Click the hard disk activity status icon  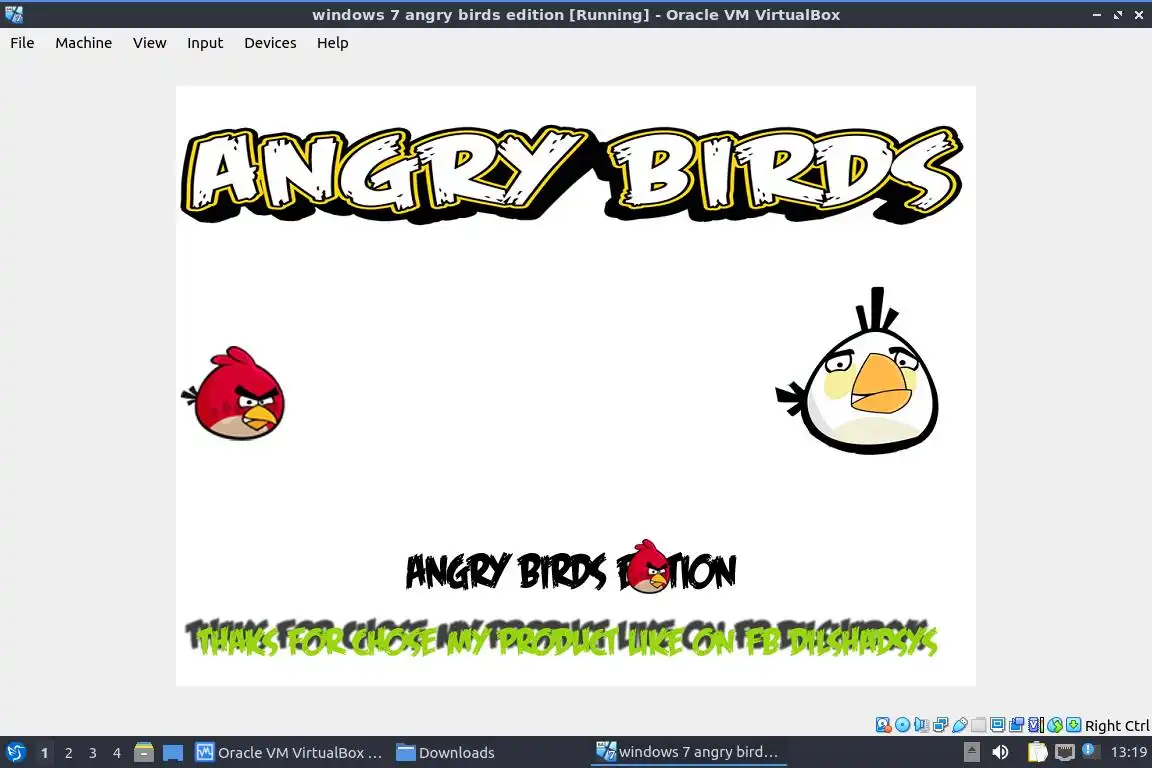883,725
